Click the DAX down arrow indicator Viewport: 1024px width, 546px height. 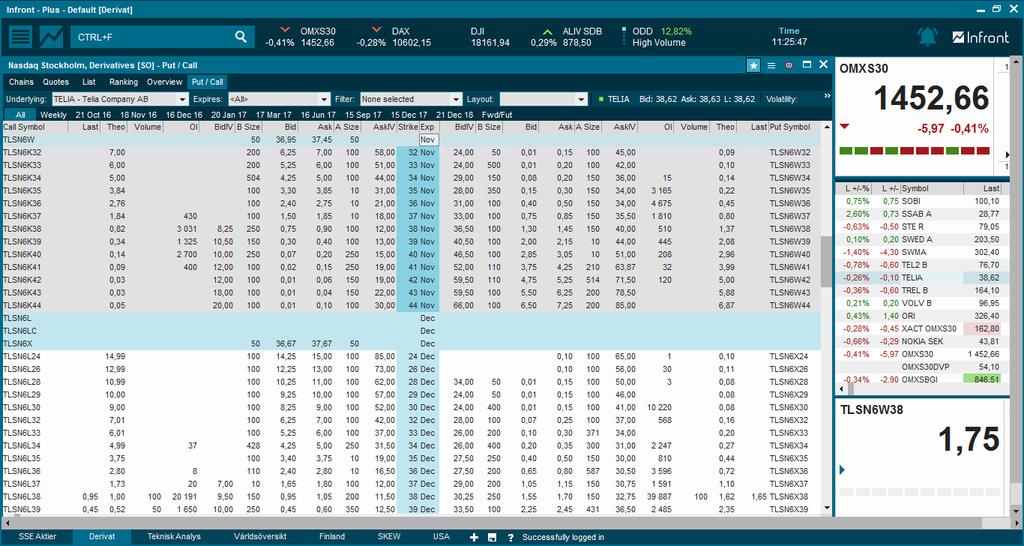[x=376, y=30]
